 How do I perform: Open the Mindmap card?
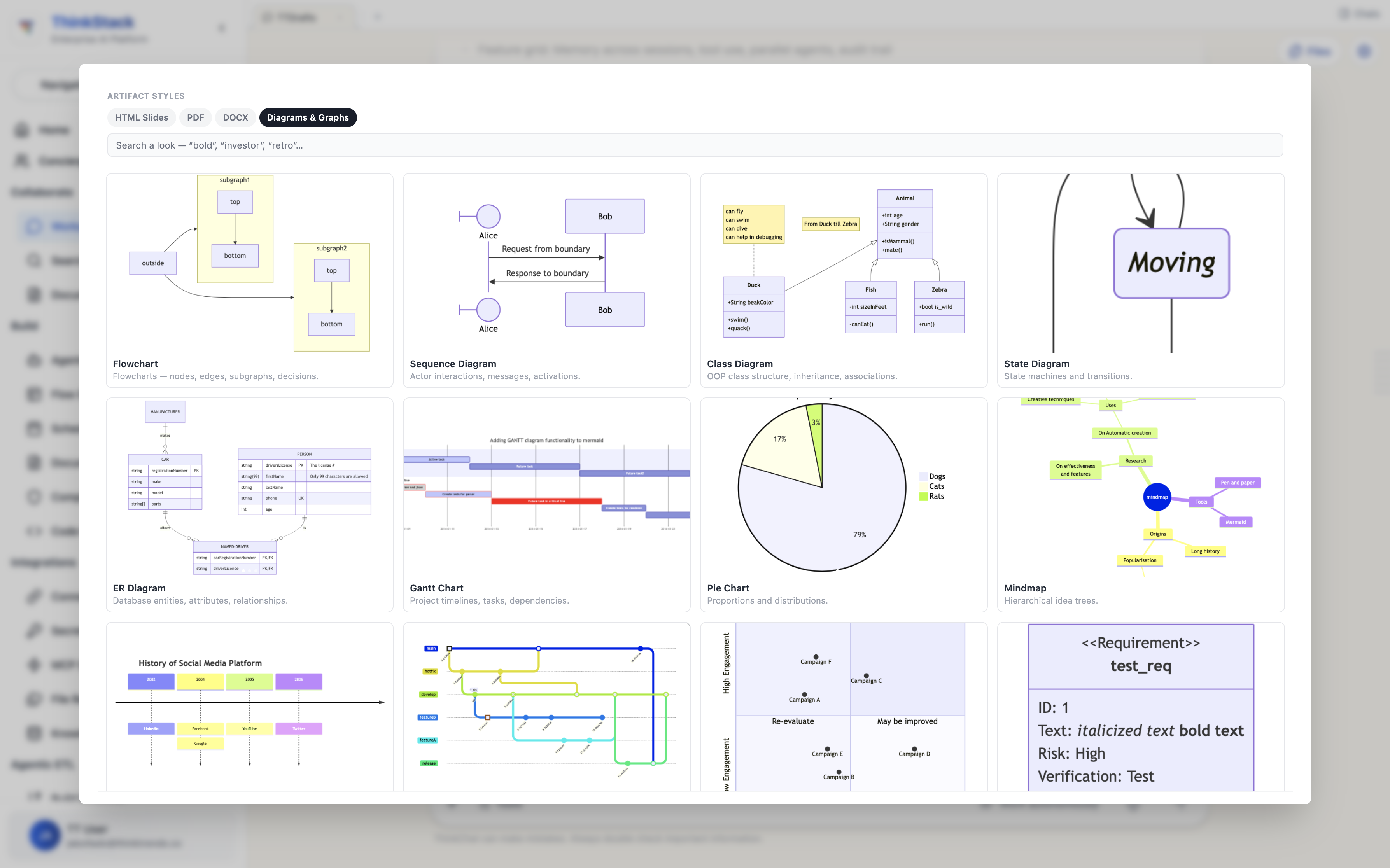[1141, 505]
